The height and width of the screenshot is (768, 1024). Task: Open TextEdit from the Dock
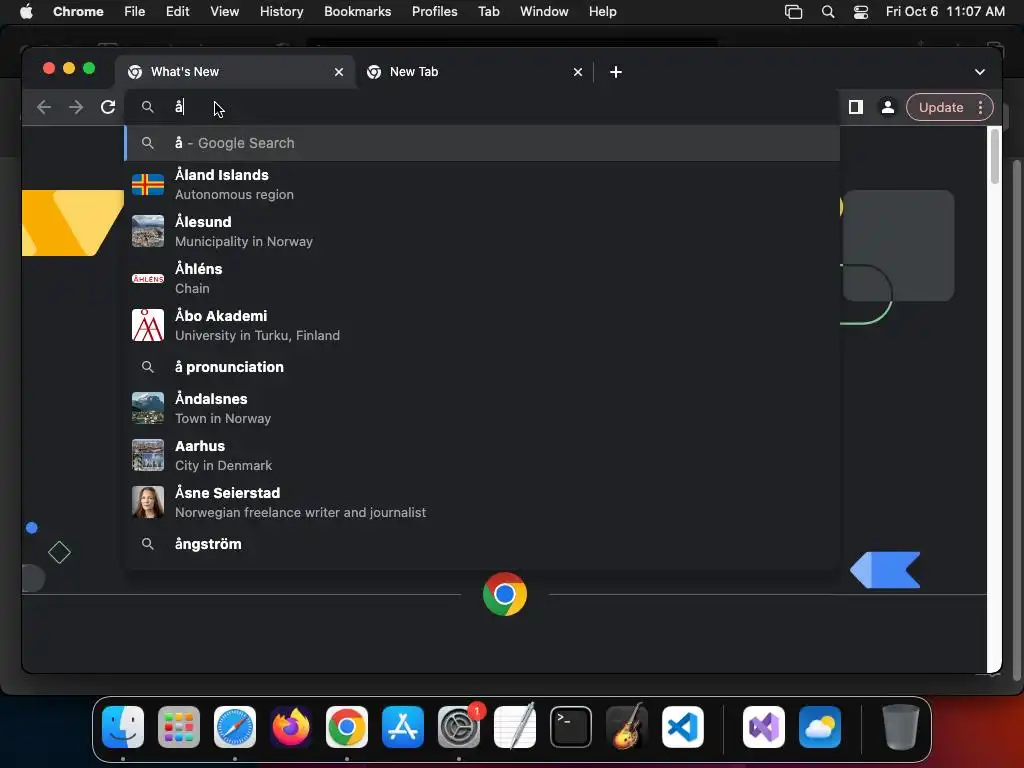515,727
